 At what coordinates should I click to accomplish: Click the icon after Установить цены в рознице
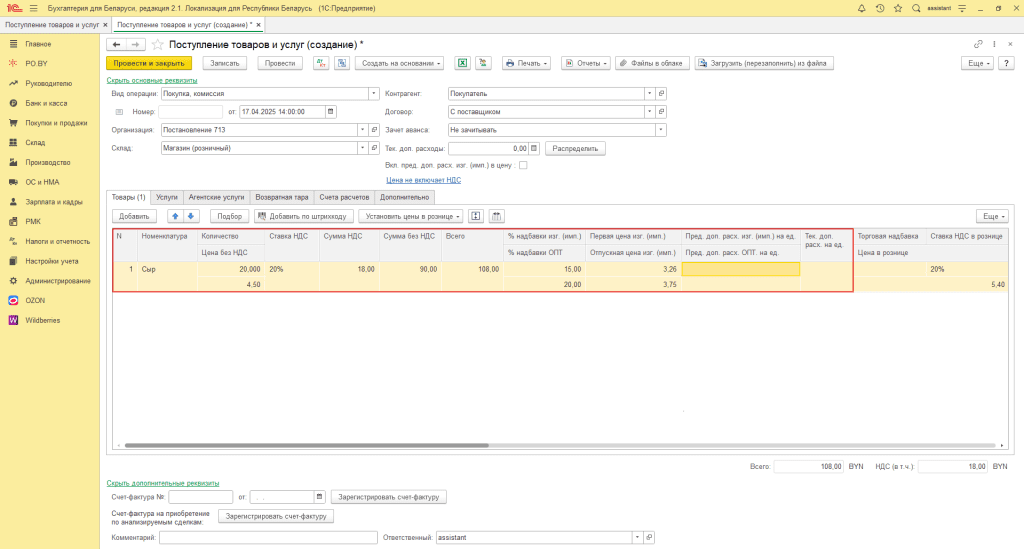coord(475,216)
